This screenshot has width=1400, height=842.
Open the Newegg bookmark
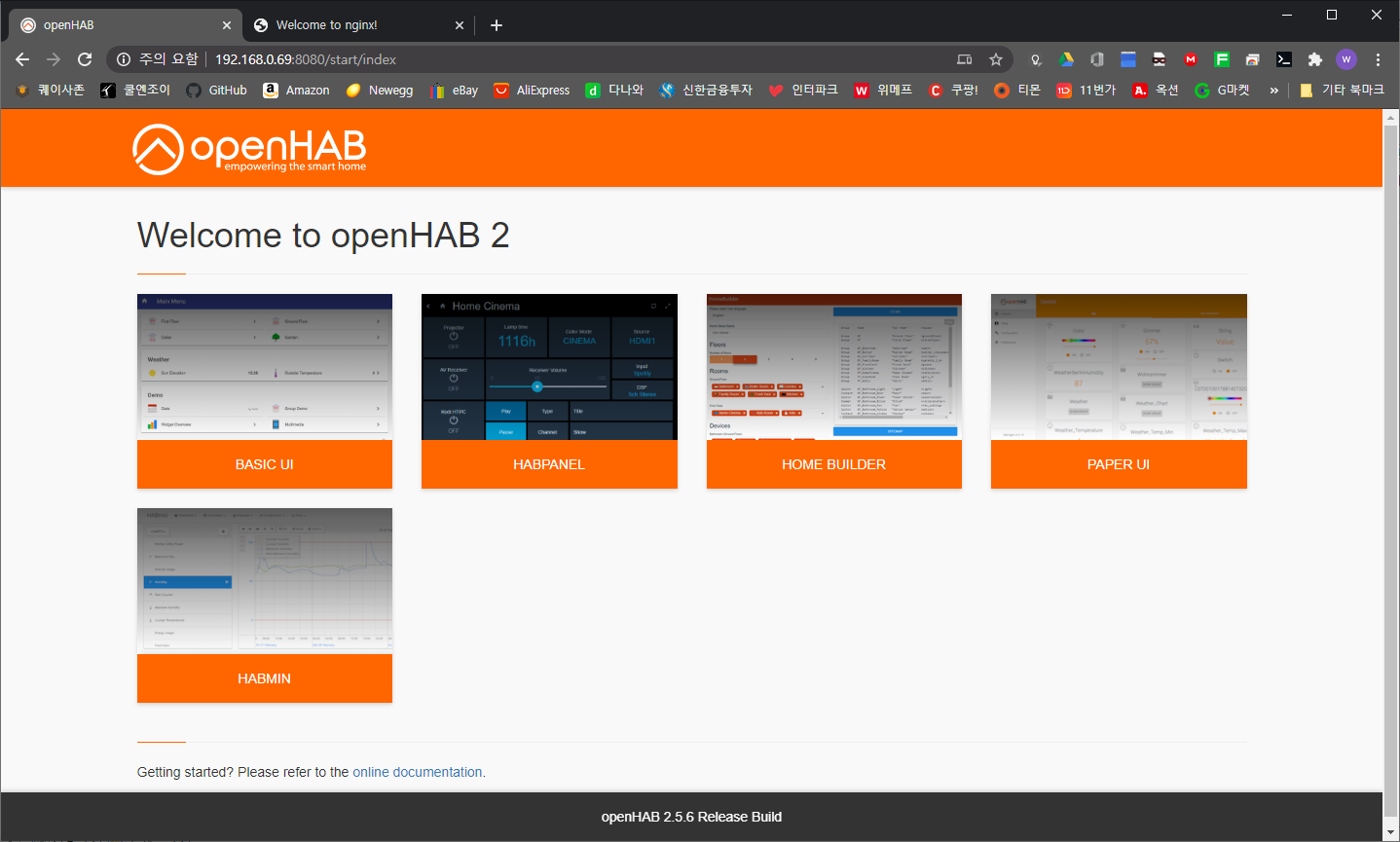380,90
